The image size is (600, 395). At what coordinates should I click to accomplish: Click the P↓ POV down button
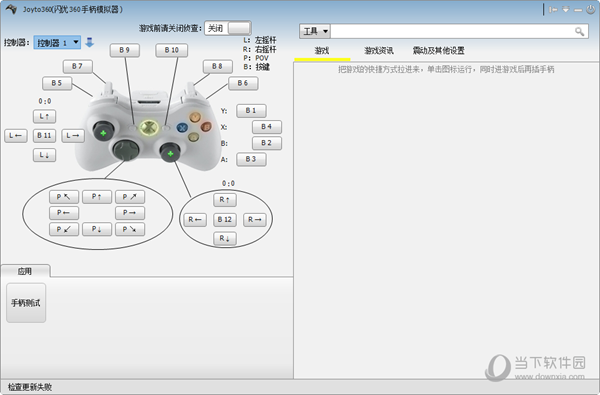click(x=97, y=229)
